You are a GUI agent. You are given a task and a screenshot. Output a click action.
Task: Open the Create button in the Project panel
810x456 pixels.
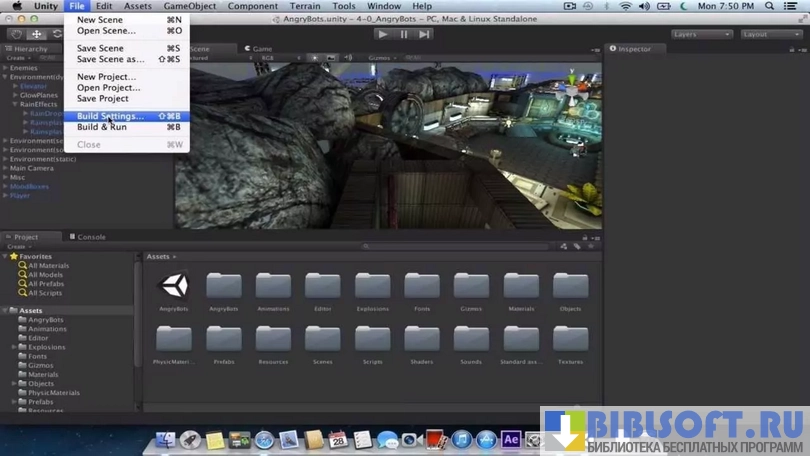(17, 246)
